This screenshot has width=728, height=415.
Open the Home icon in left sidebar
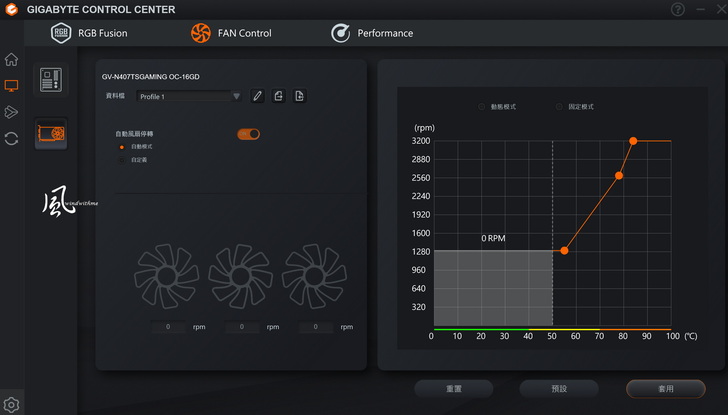11,60
